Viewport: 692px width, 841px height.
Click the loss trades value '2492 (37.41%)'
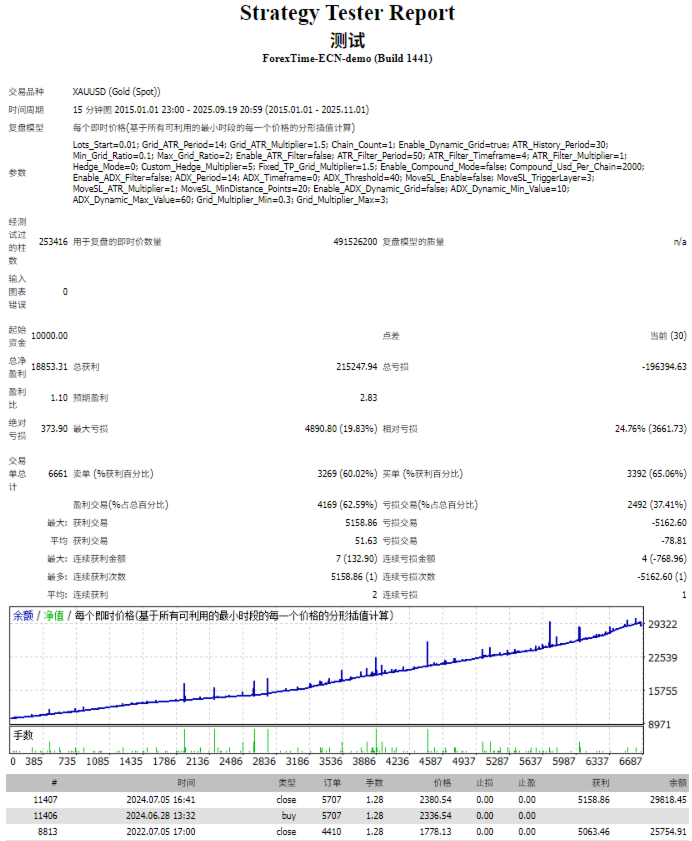coord(657,505)
